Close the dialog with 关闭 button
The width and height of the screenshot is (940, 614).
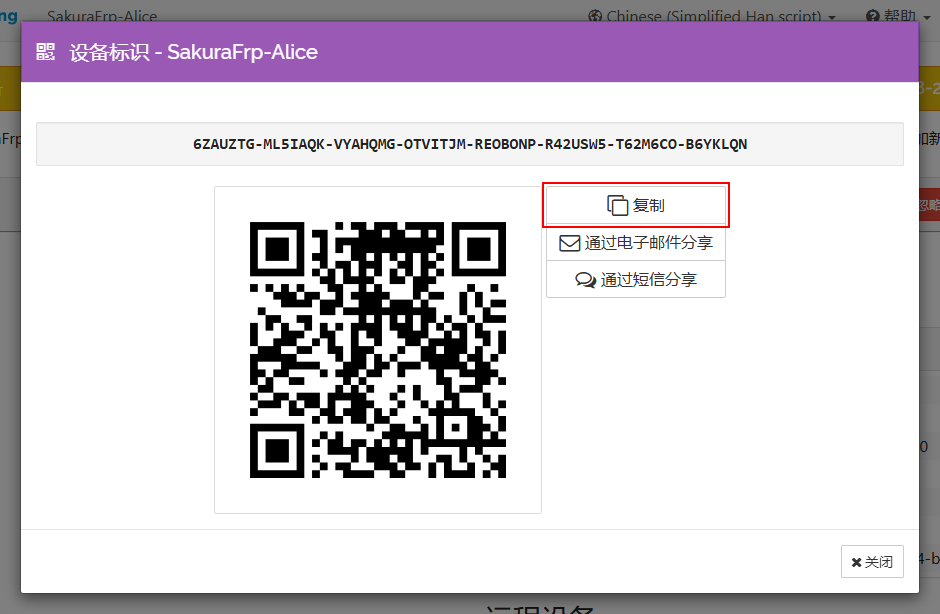pyautogui.click(x=872, y=562)
